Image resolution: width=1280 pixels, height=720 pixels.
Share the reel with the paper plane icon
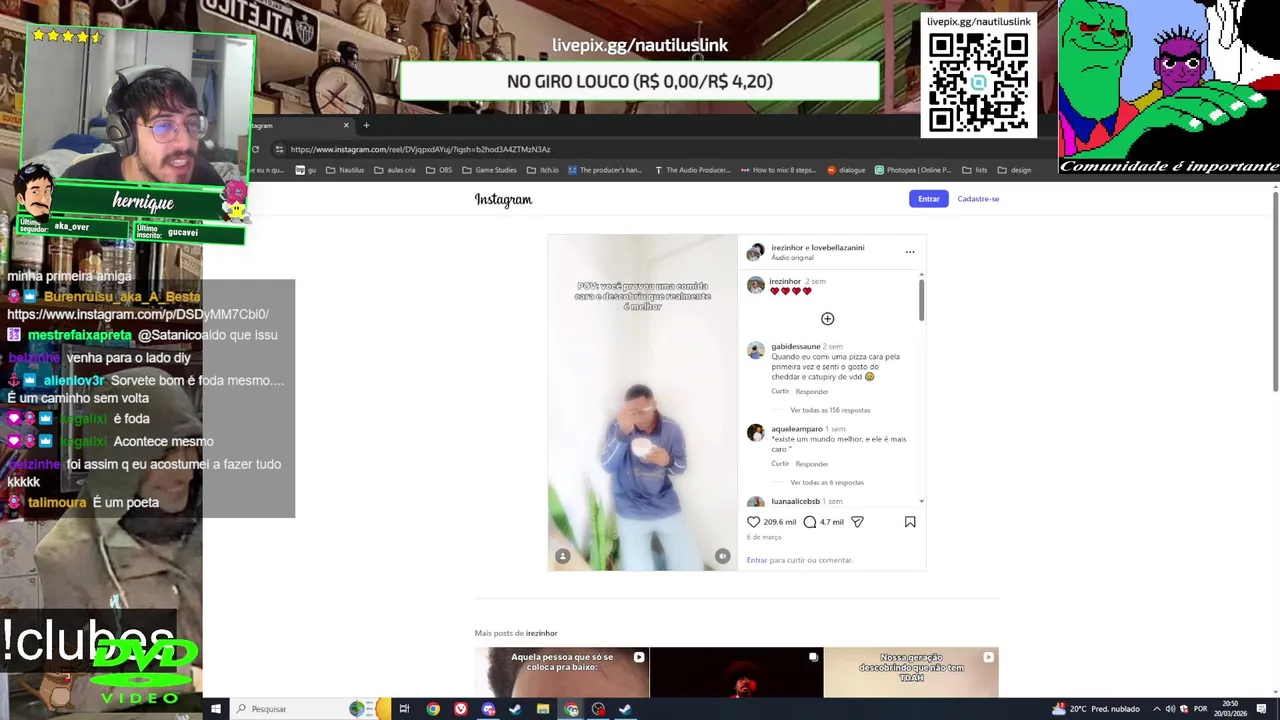pyautogui.click(x=857, y=522)
